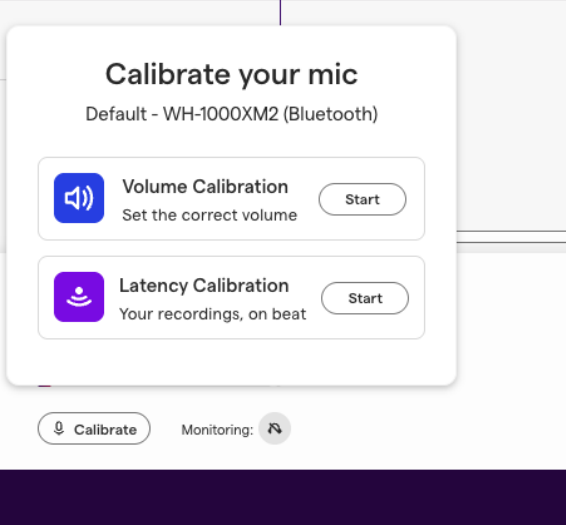The height and width of the screenshot is (525, 566).
Task: Select the Volume Calibration title text
Action: (x=205, y=187)
